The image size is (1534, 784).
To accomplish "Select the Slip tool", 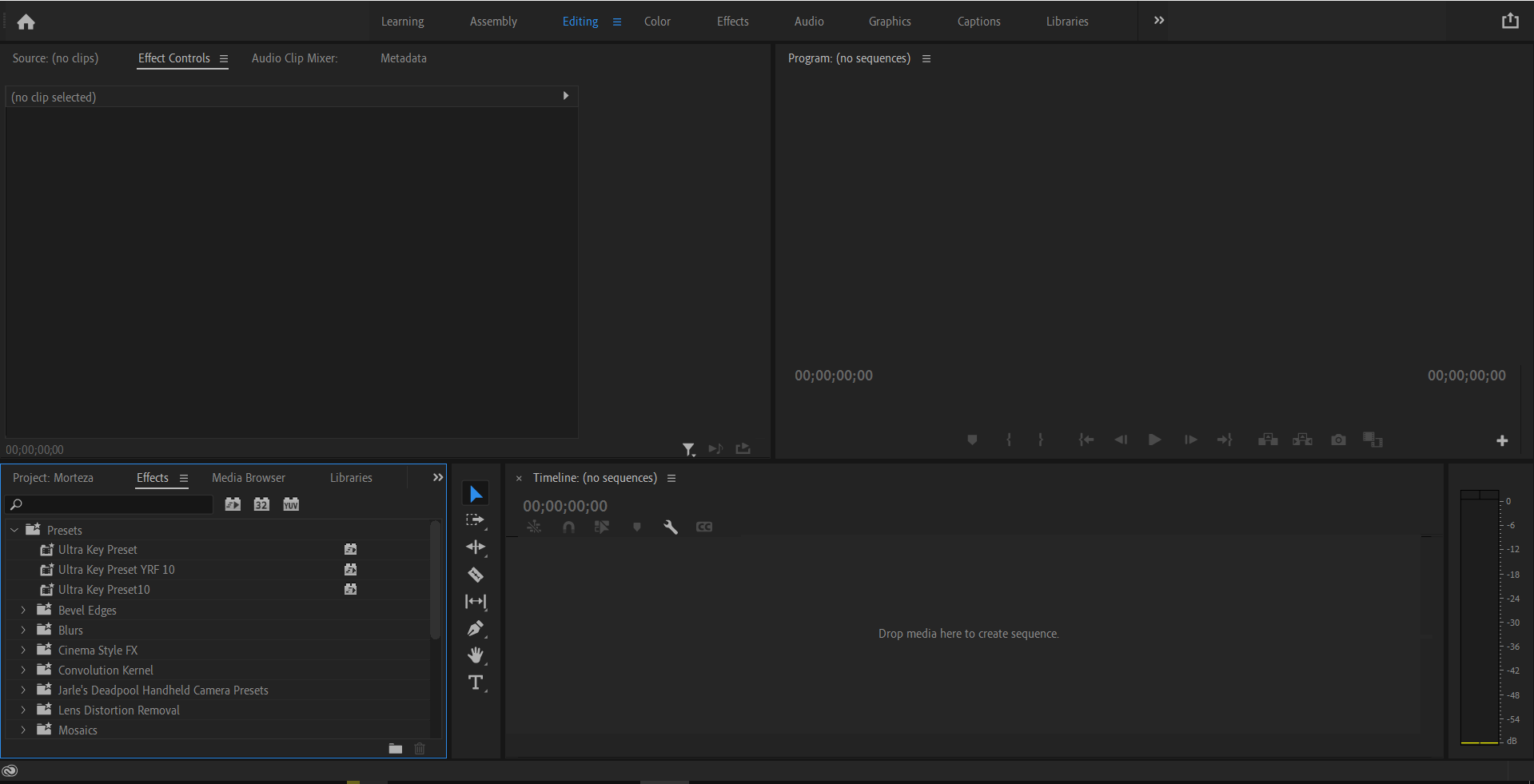I will (x=476, y=602).
